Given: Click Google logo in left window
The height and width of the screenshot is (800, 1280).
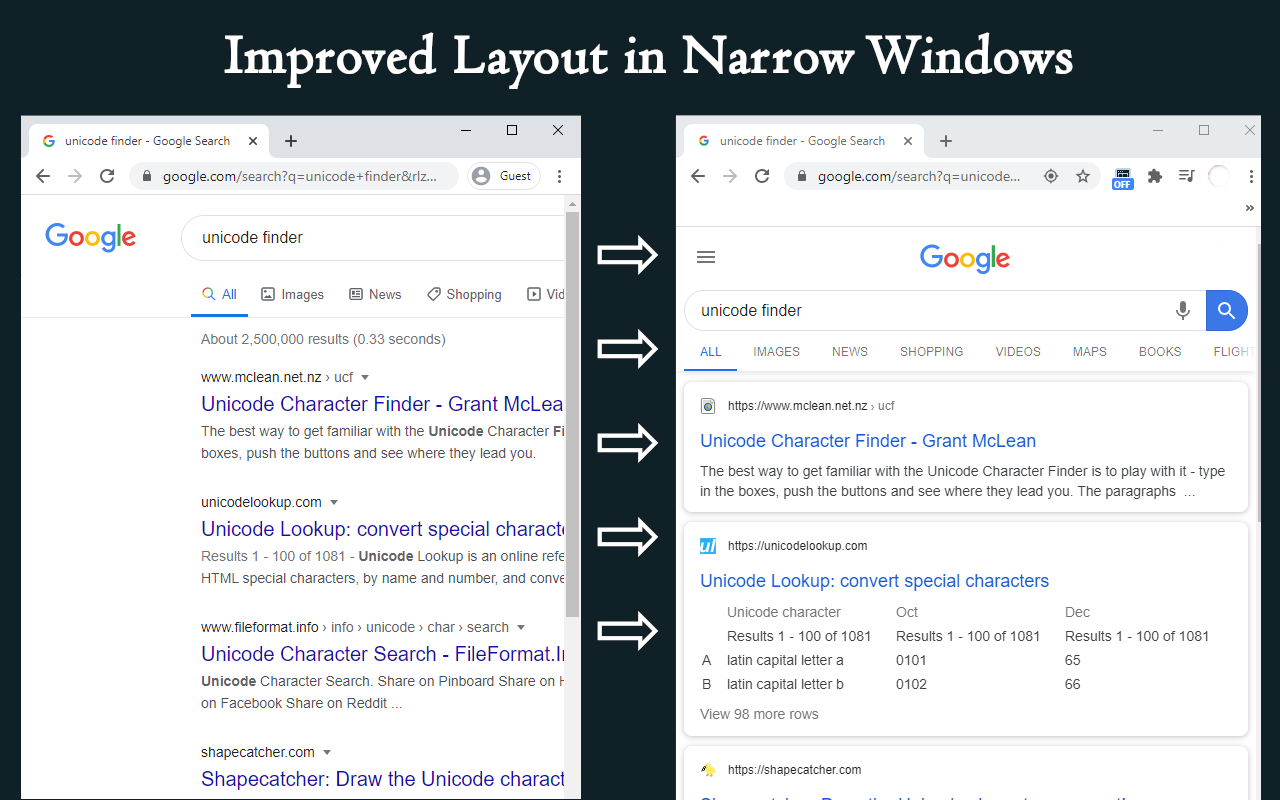Looking at the screenshot, I should point(90,238).
